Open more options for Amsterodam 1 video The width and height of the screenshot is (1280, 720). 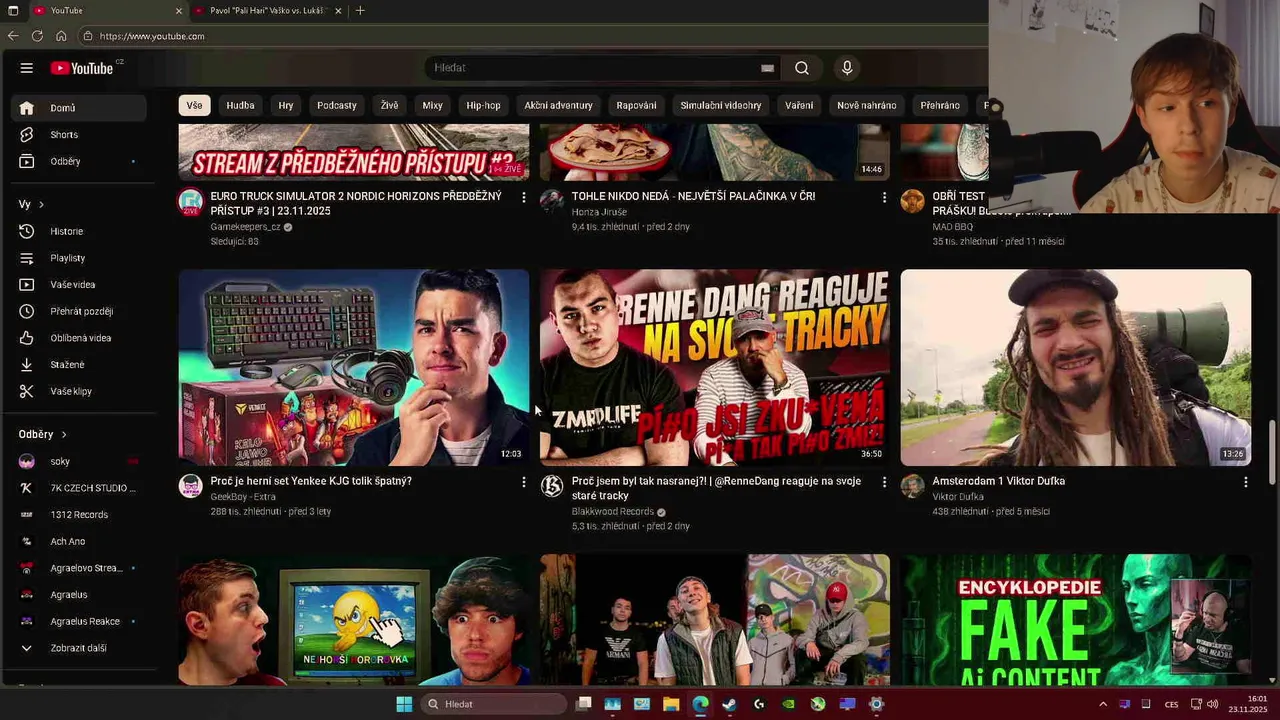[x=1245, y=482]
